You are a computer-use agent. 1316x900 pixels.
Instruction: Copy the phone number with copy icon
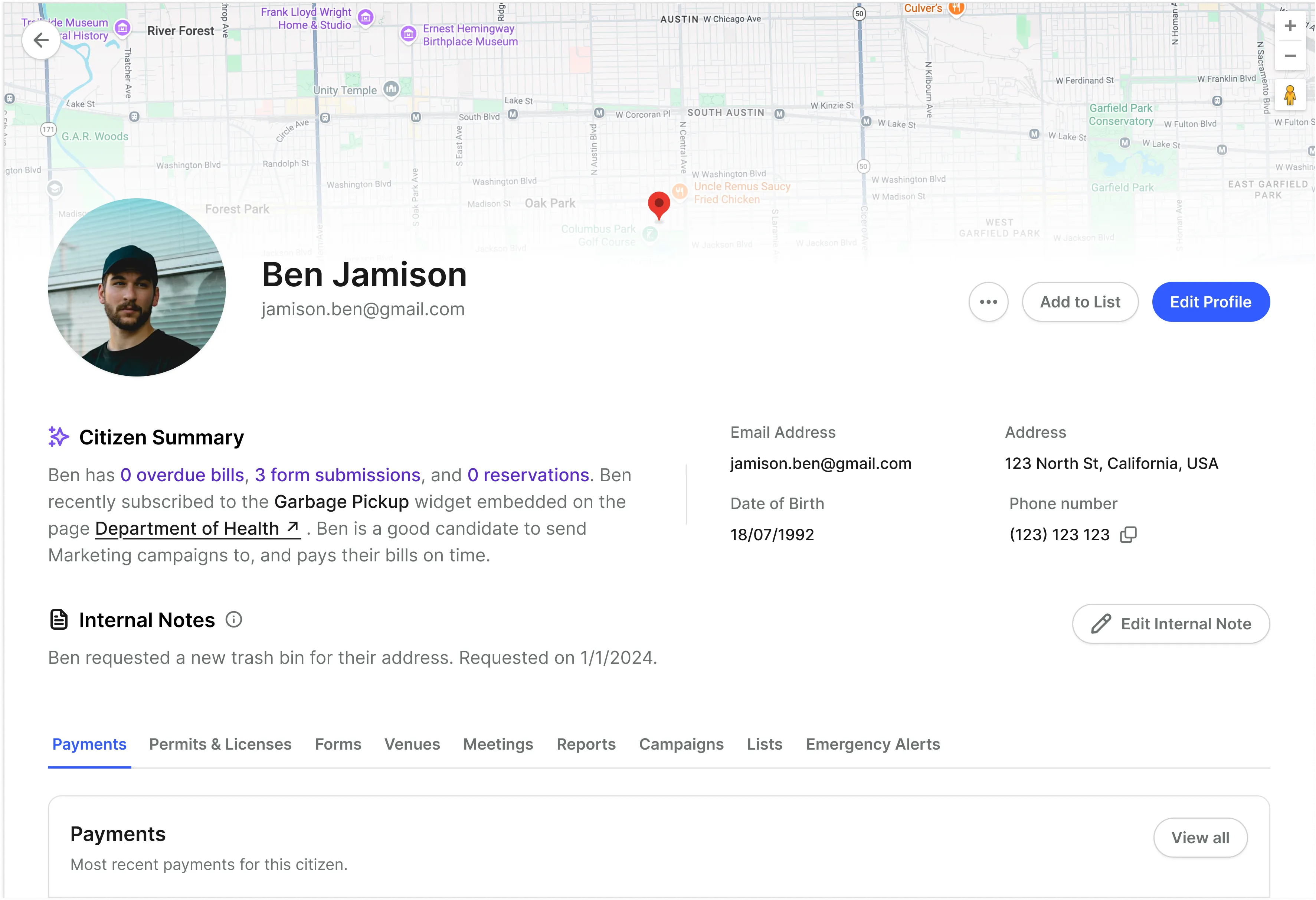1128,535
